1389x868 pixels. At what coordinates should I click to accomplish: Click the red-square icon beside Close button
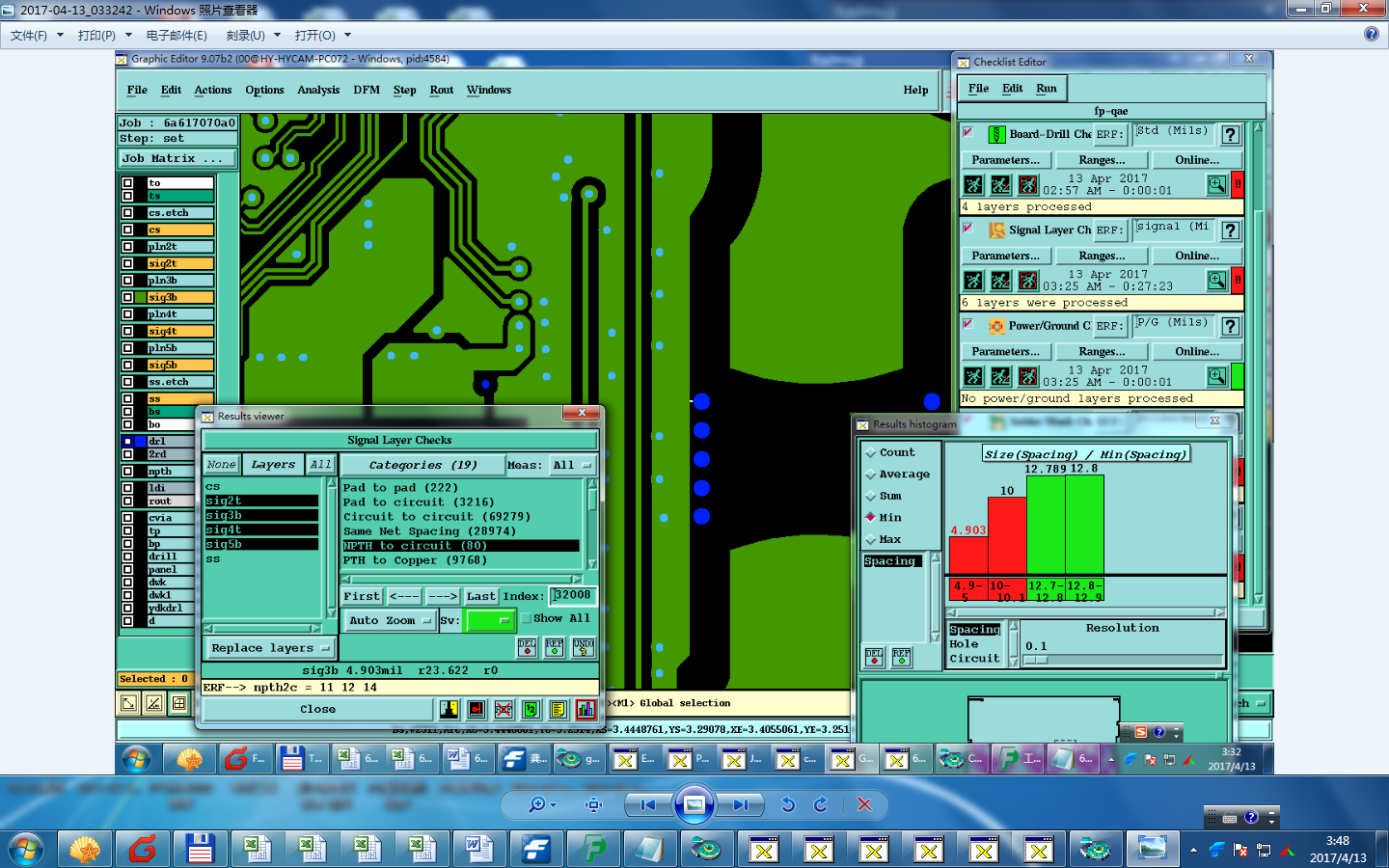[x=477, y=710]
